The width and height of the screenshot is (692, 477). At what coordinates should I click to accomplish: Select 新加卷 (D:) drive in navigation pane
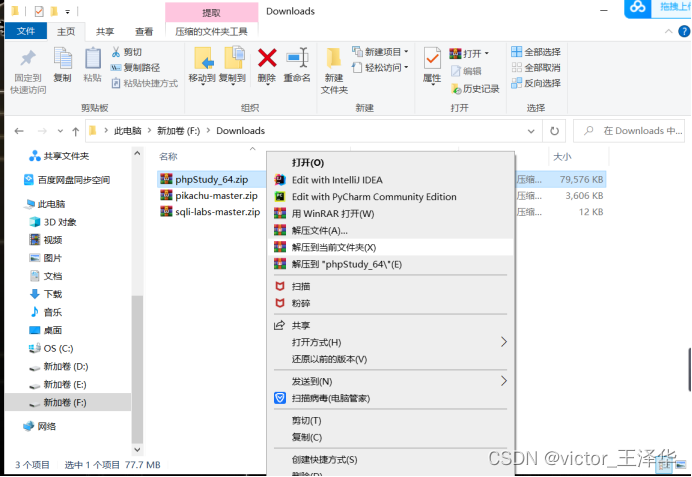click(x=59, y=367)
